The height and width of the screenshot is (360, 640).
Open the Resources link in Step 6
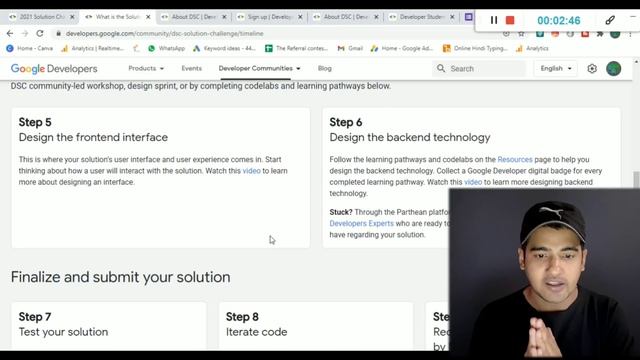pos(515,159)
